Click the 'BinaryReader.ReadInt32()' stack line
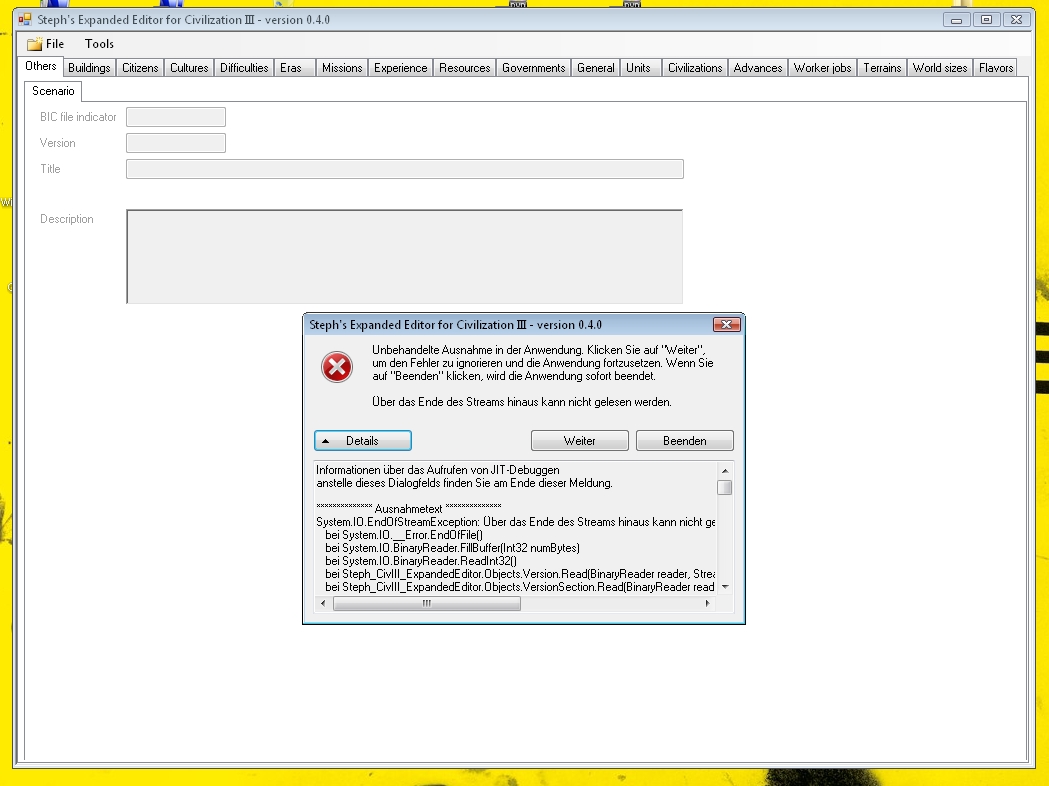1049x786 pixels. point(421,561)
